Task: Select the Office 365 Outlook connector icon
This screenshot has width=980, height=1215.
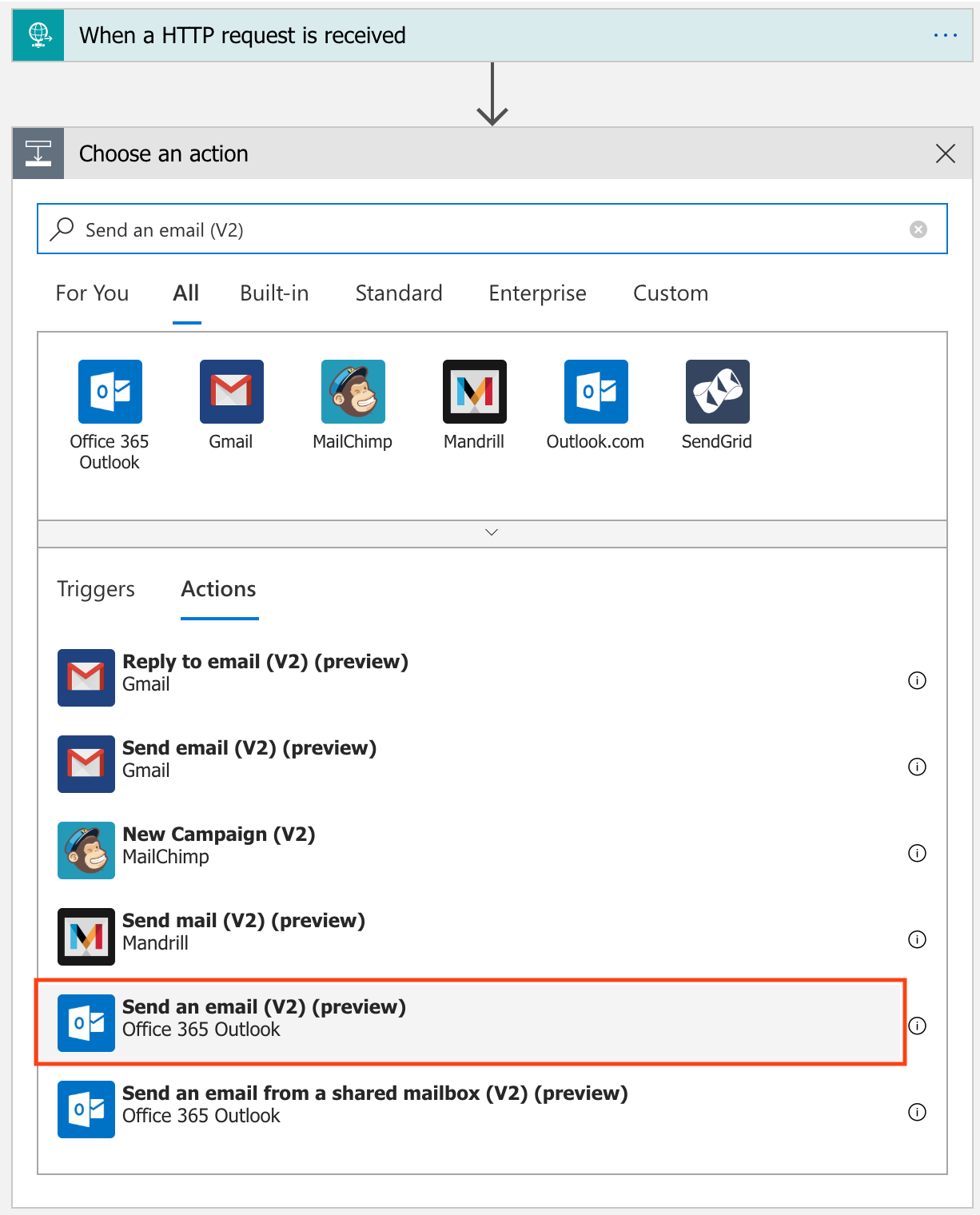Action: (110, 392)
